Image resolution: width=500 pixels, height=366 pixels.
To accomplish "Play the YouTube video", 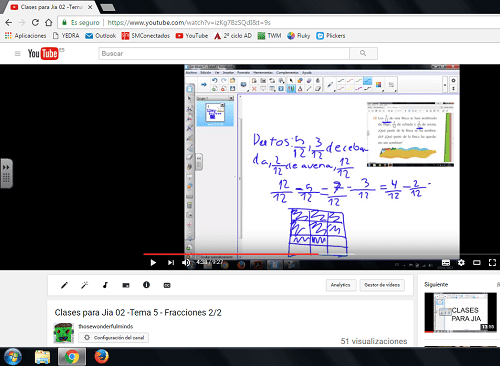I will (x=153, y=263).
